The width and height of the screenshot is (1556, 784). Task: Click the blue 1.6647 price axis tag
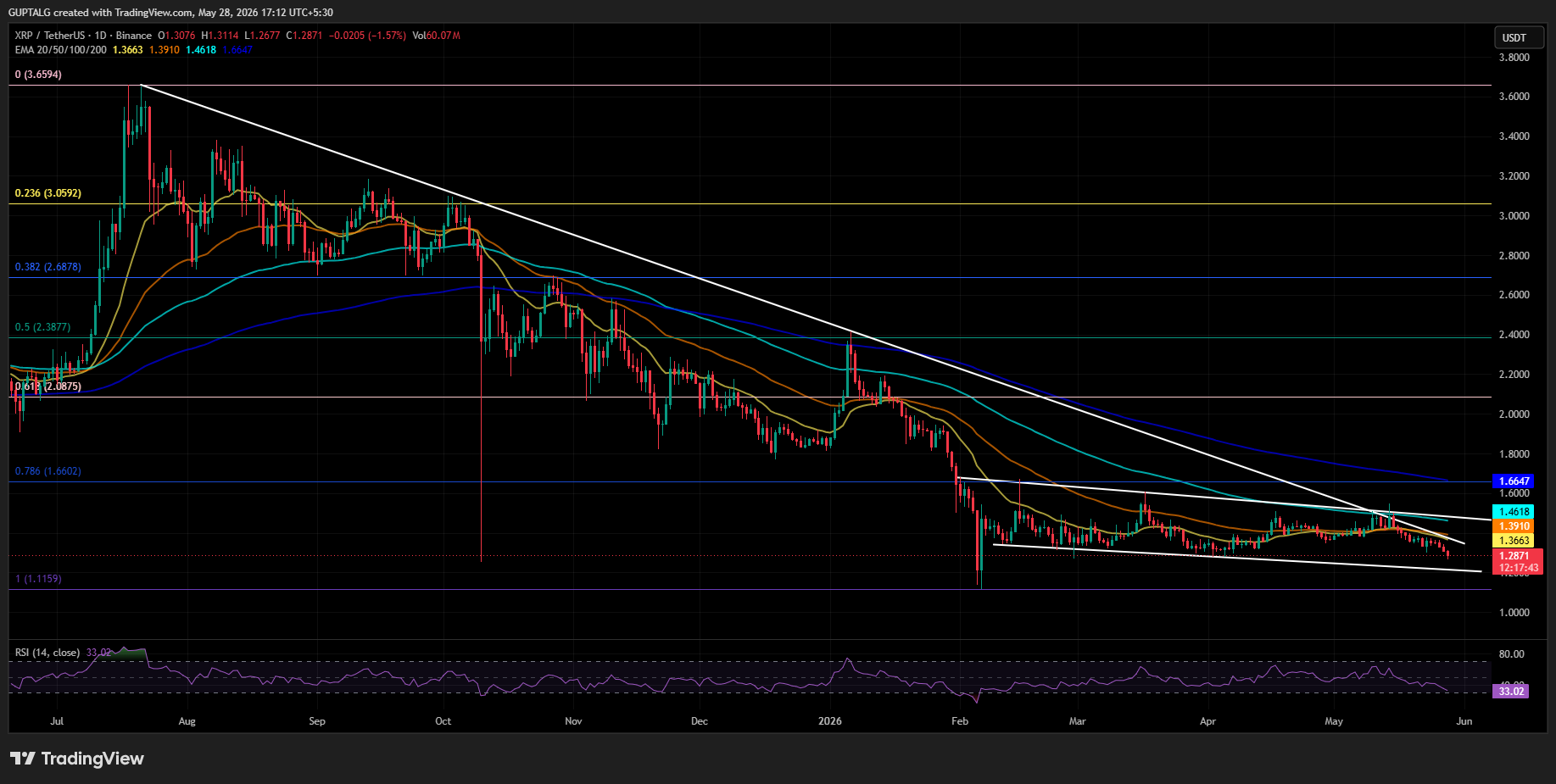coord(1514,481)
